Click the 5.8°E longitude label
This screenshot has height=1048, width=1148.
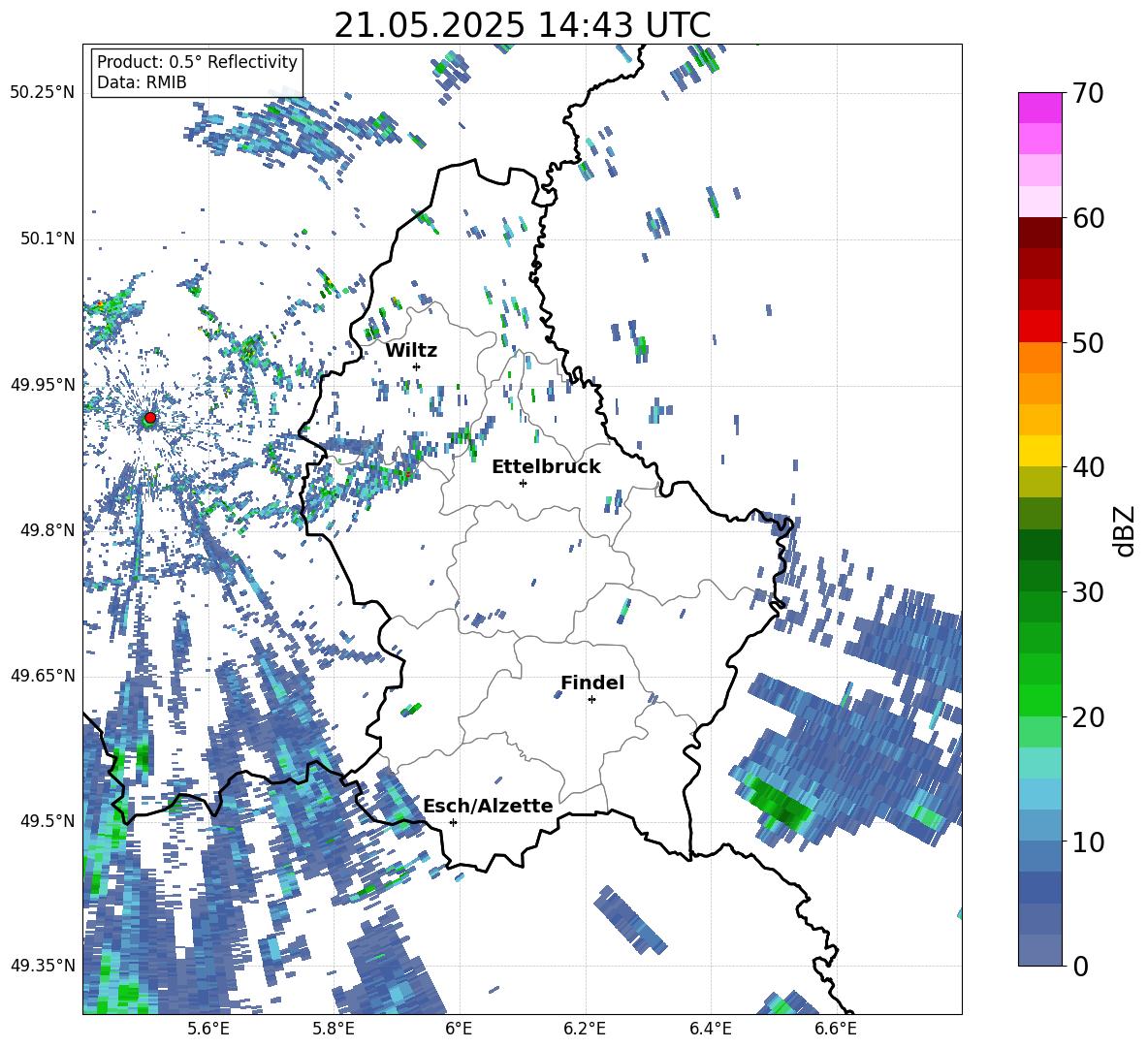(334, 1029)
